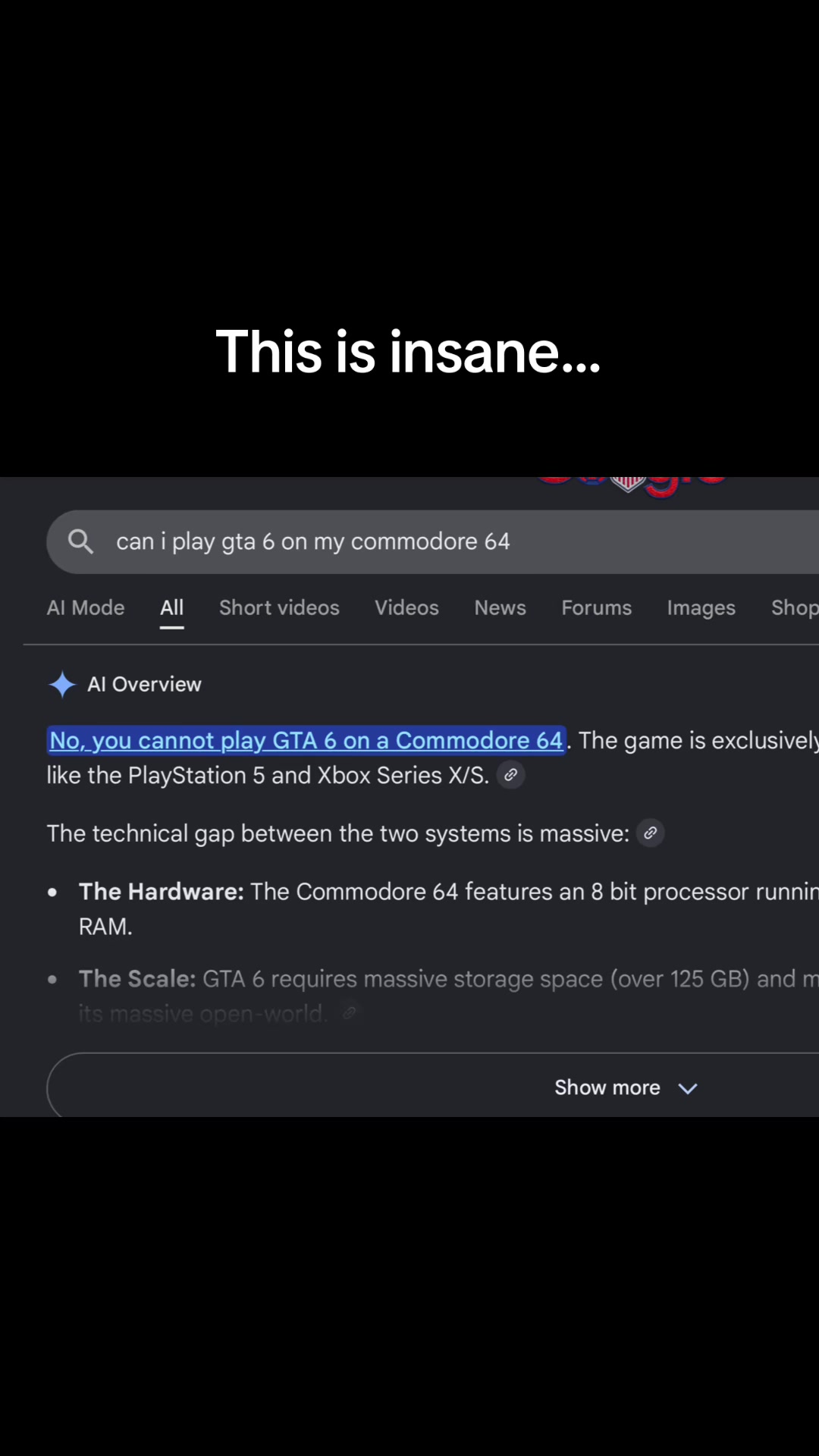The width and height of the screenshot is (819, 1456).
Task: Switch to AI Mode tab
Action: tap(86, 607)
